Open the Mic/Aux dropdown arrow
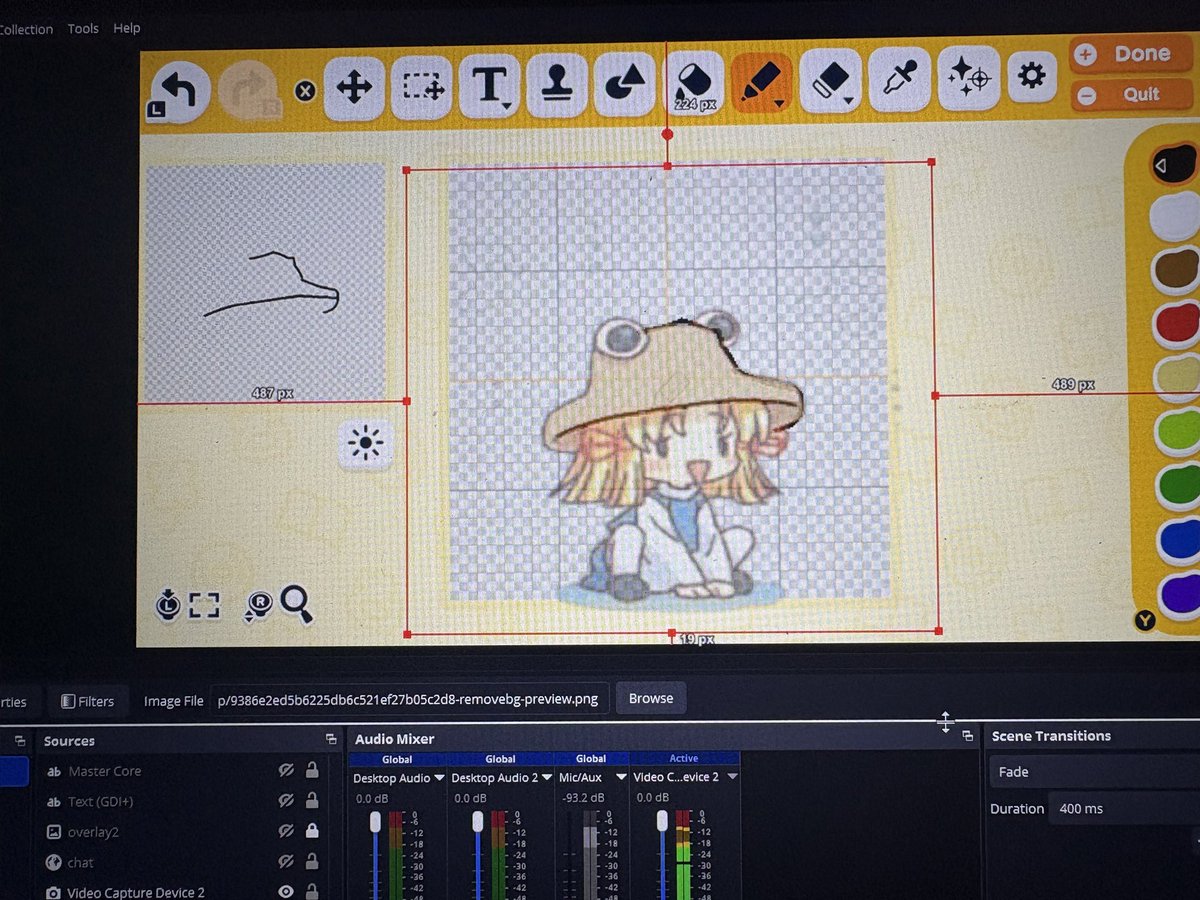Image resolution: width=1200 pixels, height=900 pixels. [x=621, y=777]
